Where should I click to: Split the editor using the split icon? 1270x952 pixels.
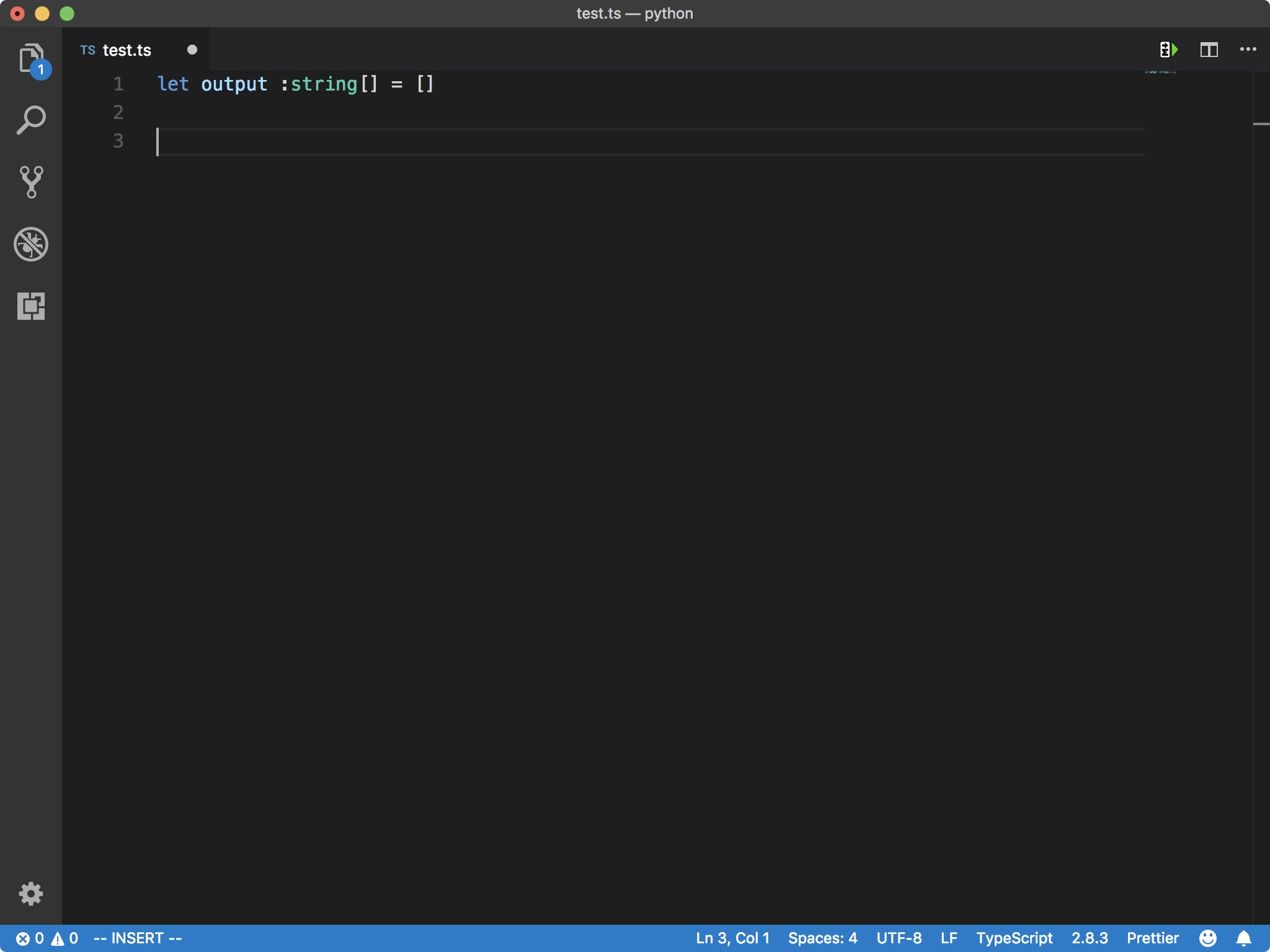(1210, 49)
